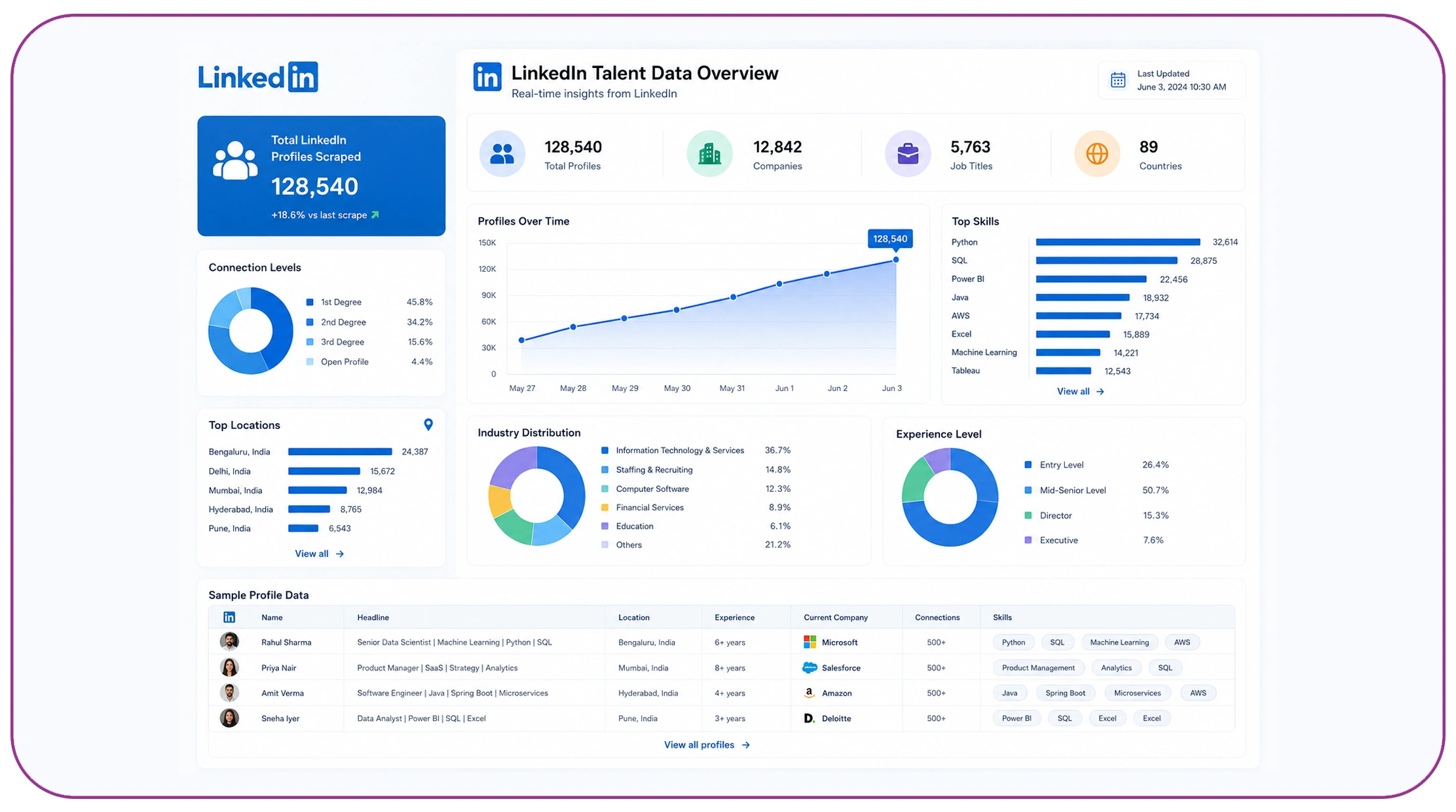This screenshot has width=1456, height=812.
Task: Click the Product Management skill tag
Action: [1038, 668]
